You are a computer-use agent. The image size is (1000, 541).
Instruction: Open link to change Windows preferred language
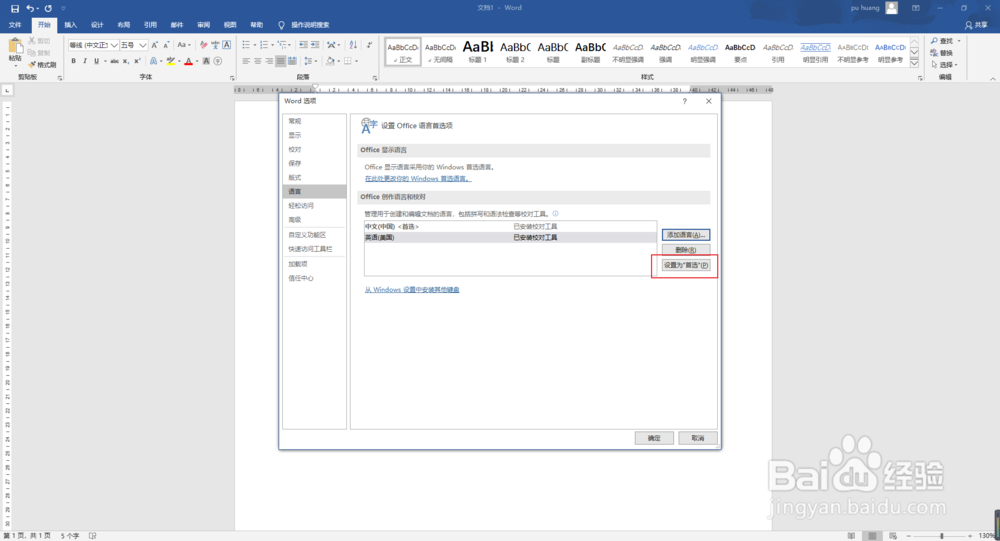click(418, 179)
